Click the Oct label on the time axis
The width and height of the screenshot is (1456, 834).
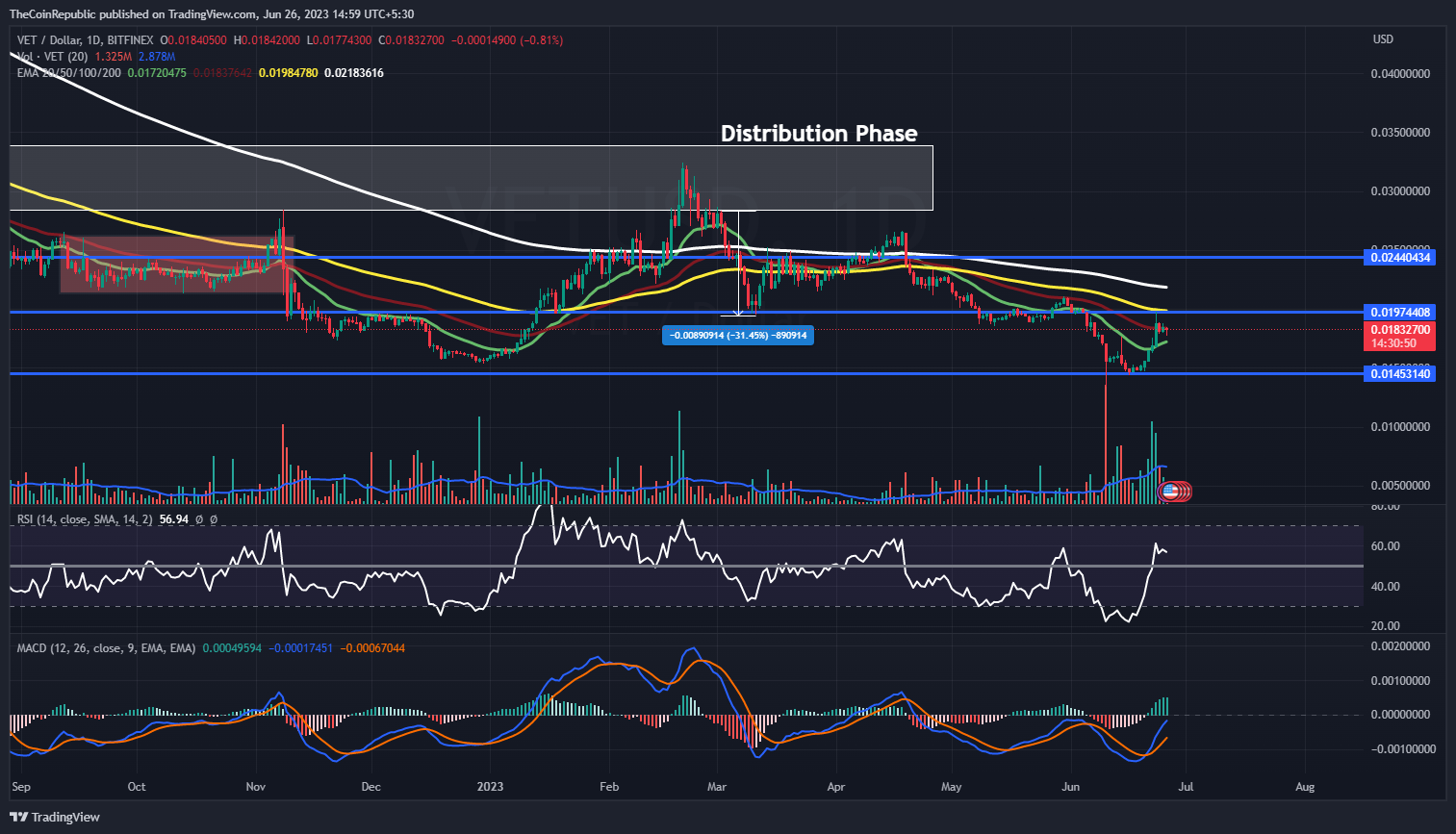137,787
